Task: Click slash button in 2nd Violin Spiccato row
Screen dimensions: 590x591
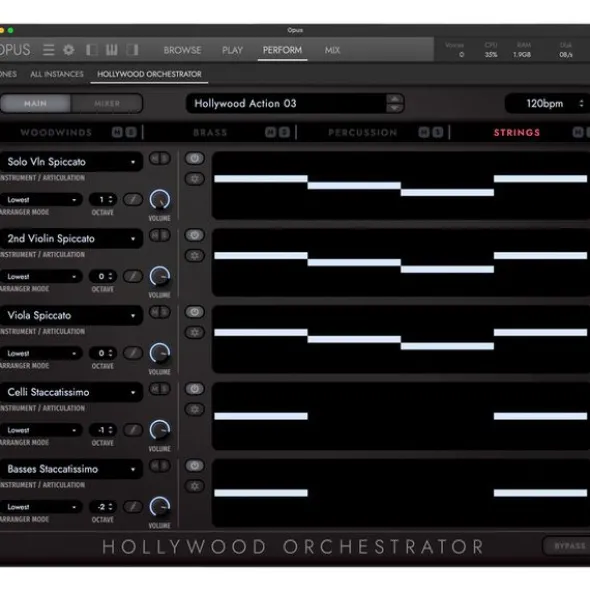Action: point(133,276)
